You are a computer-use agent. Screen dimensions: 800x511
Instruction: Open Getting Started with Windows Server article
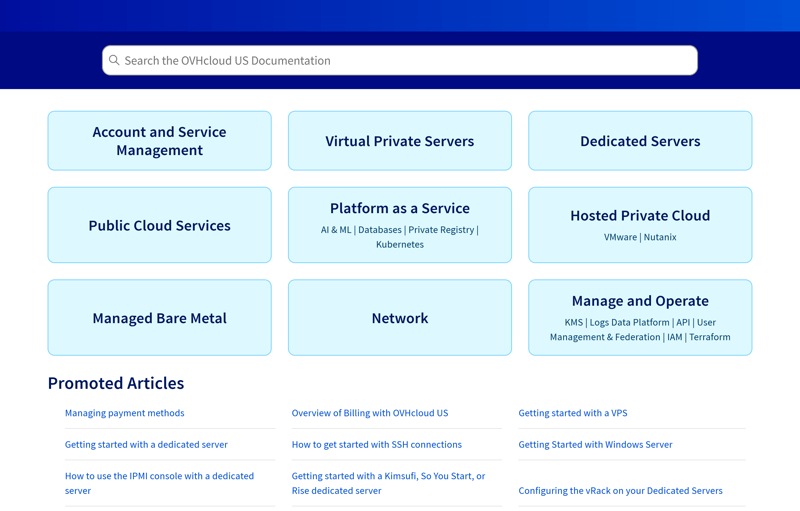point(595,445)
